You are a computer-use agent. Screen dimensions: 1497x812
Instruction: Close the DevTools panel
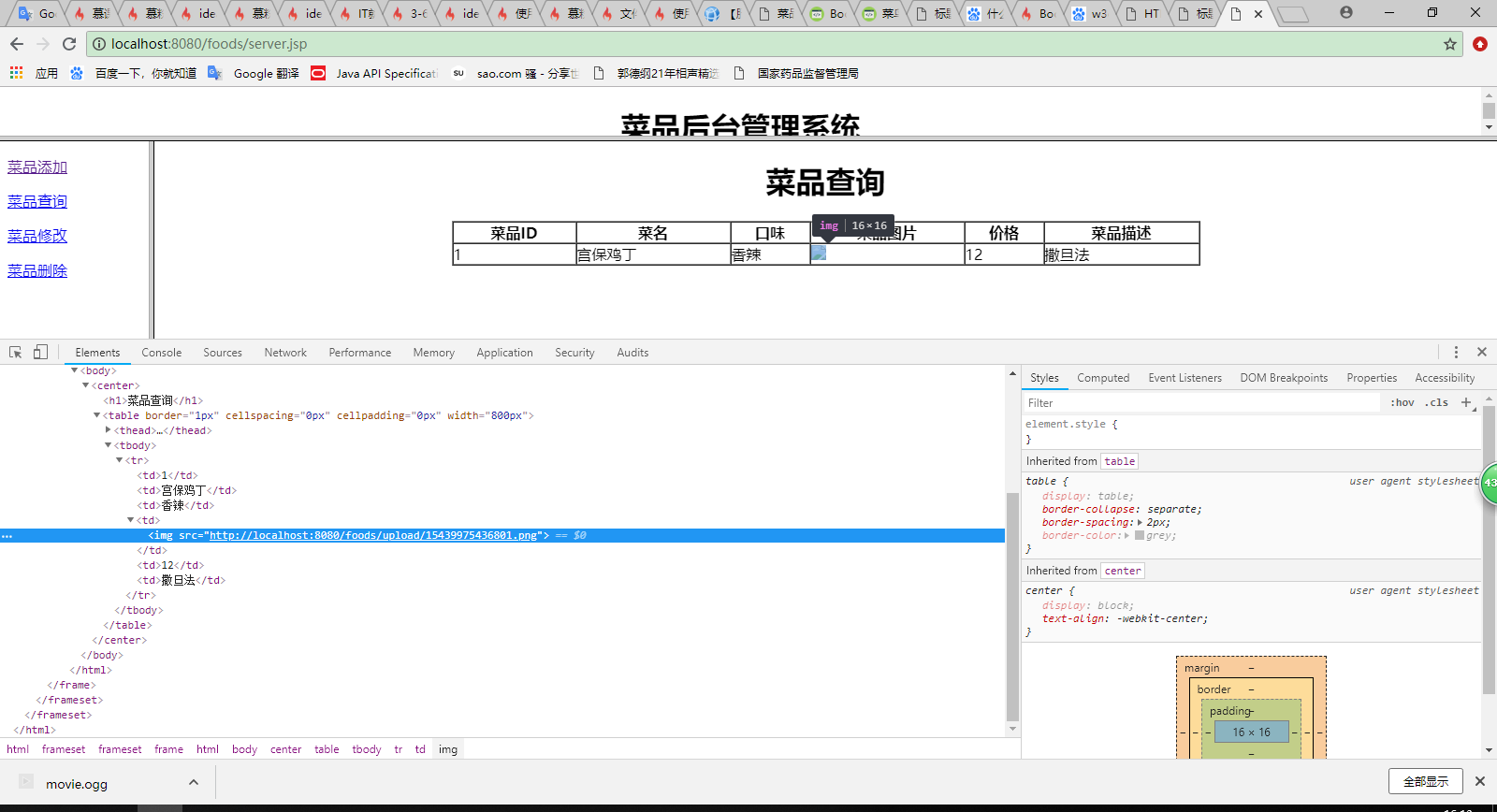click(x=1482, y=353)
